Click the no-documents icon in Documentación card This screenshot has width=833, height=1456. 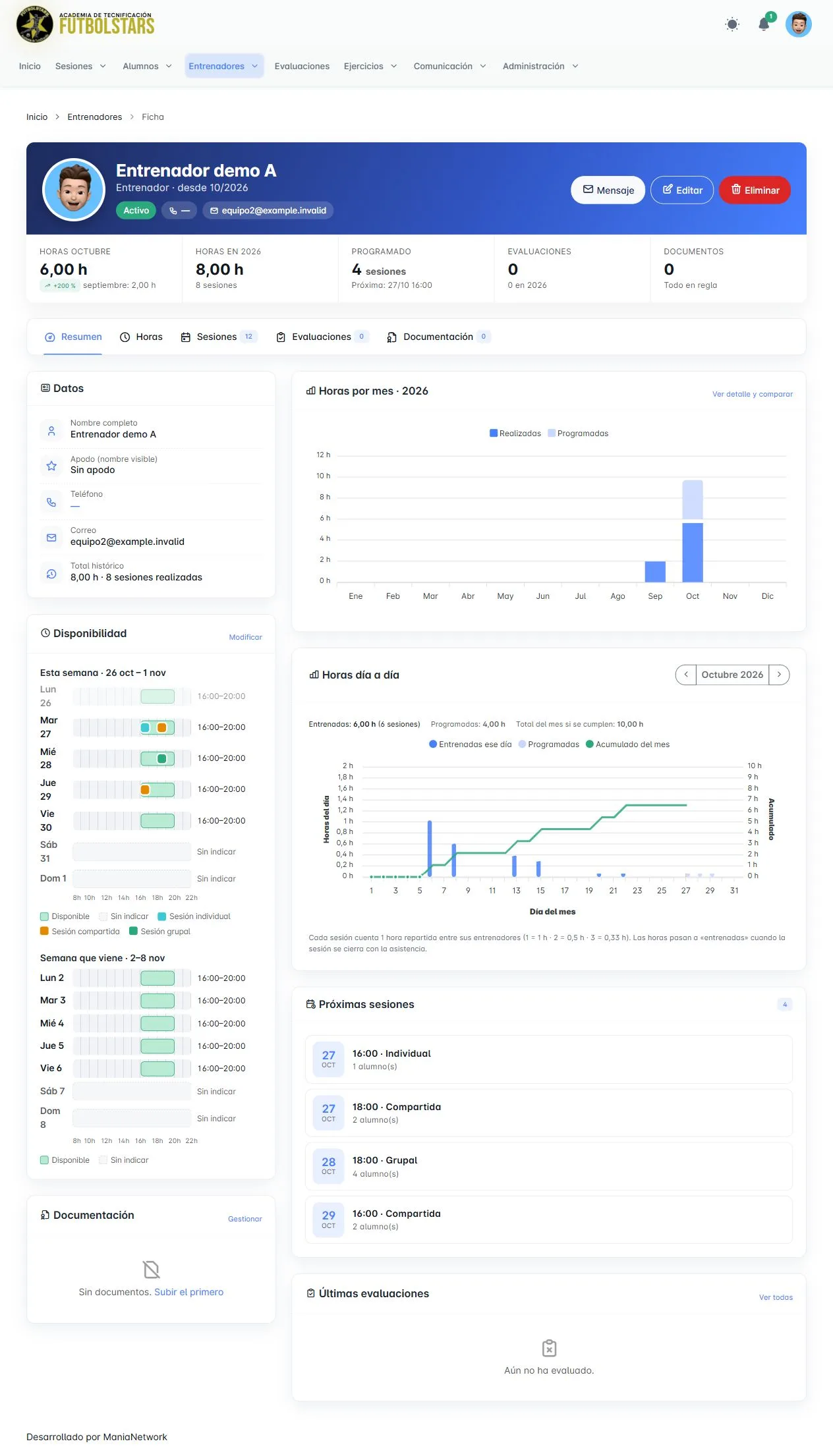(151, 1270)
